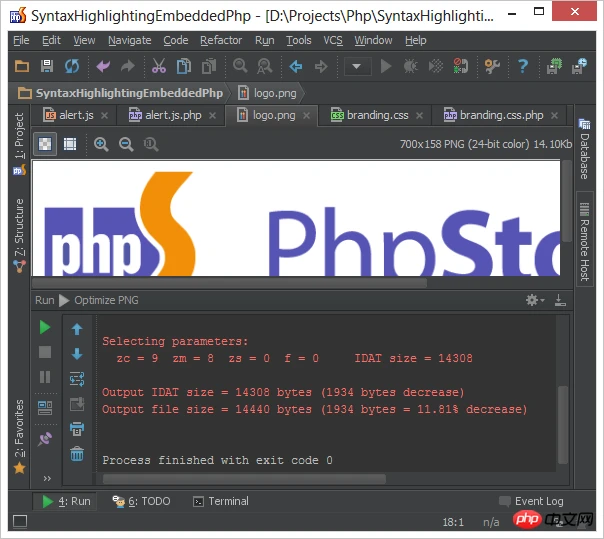The image size is (604, 539).
Task: Synchronize files with the refresh icon
Action: [x=72, y=66]
